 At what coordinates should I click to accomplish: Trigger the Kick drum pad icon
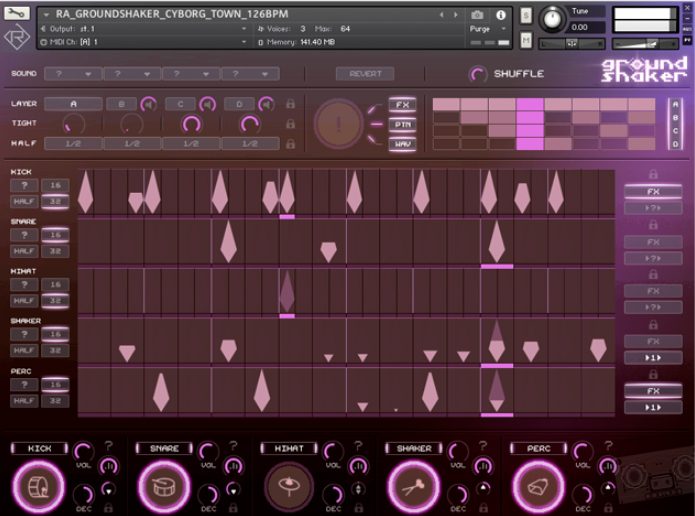click(39, 487)
